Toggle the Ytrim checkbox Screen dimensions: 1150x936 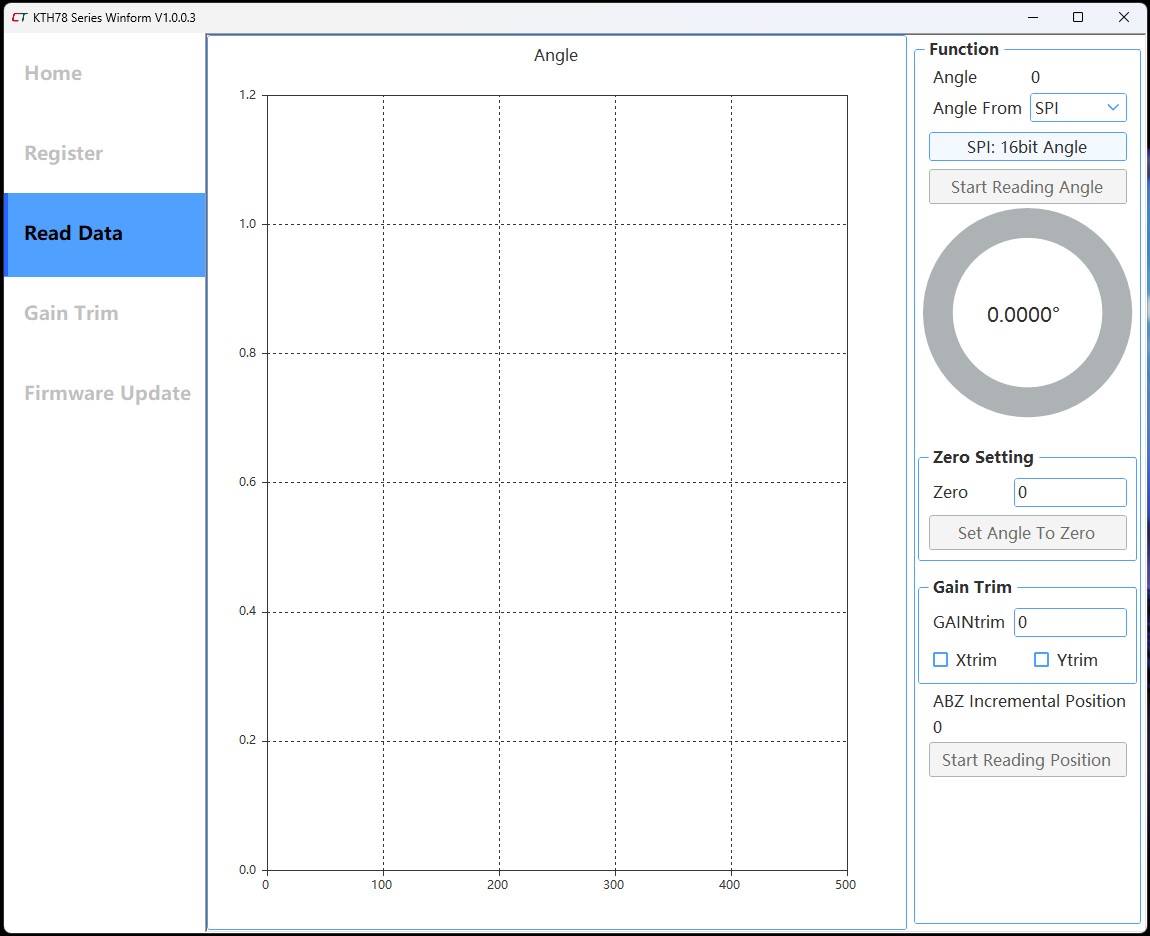tap(1041, 660)
